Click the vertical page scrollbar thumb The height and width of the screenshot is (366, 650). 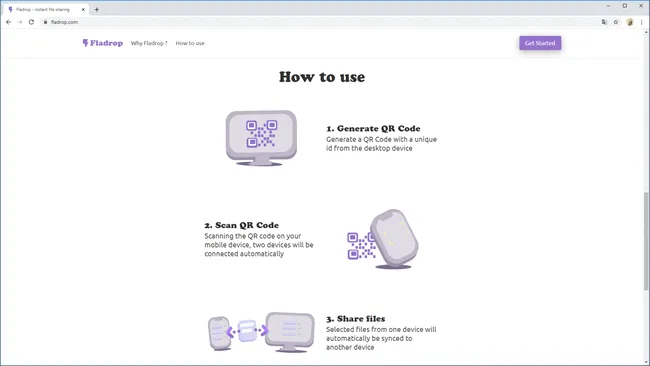pyautogui.click(x=646, y=240)
